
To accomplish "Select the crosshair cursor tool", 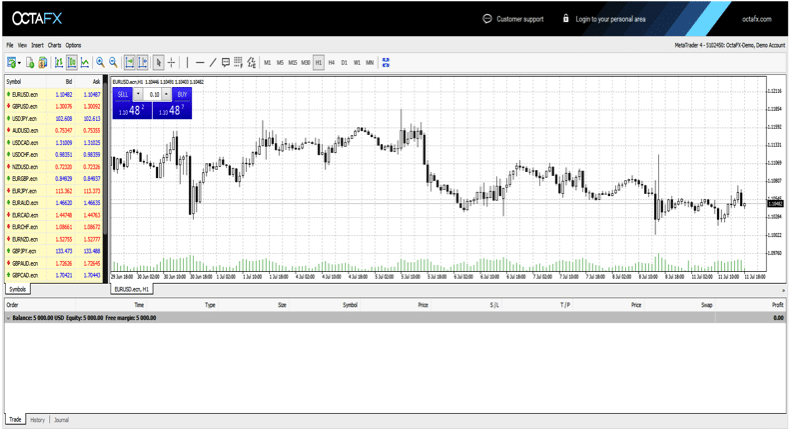I will coord(172,63).
